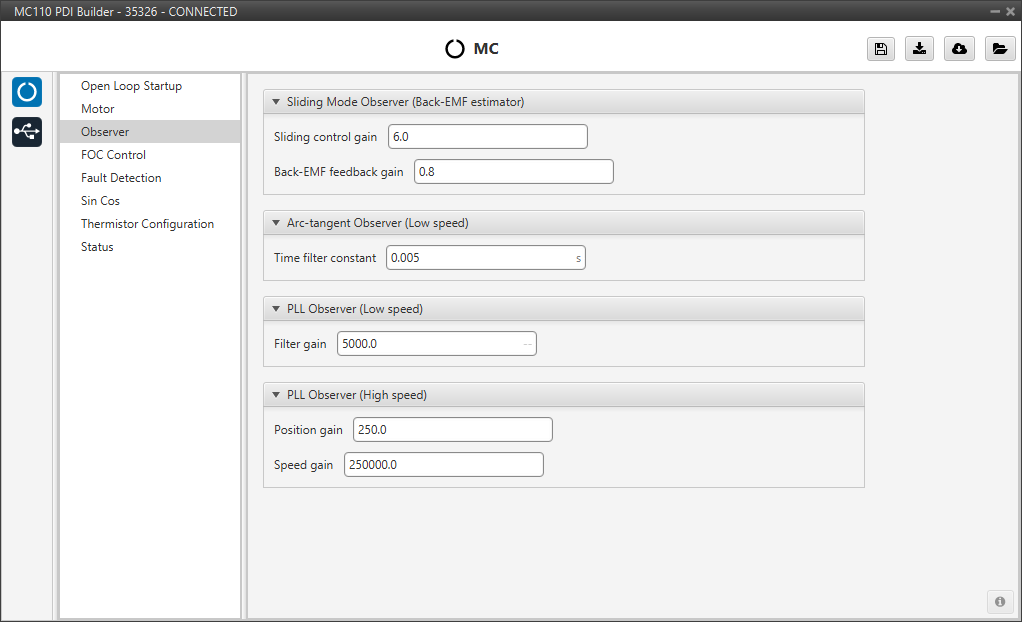Click the info icon at bottom right
1022x622 pixels.
click(999, 601)
